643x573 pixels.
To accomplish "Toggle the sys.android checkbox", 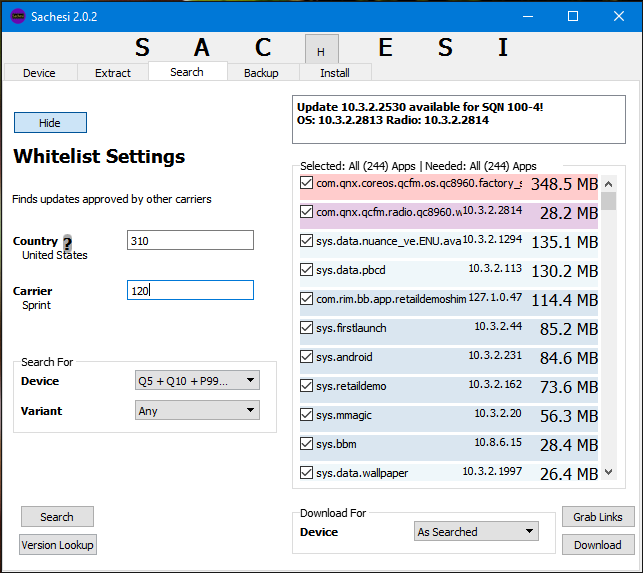I will [x=306, y=356].
